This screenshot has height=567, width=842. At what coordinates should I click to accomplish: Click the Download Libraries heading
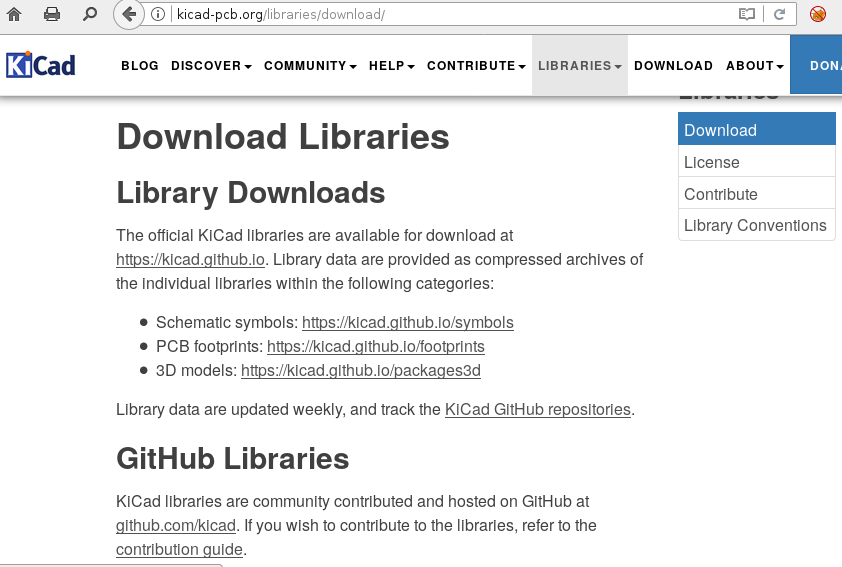coord(283,137)
